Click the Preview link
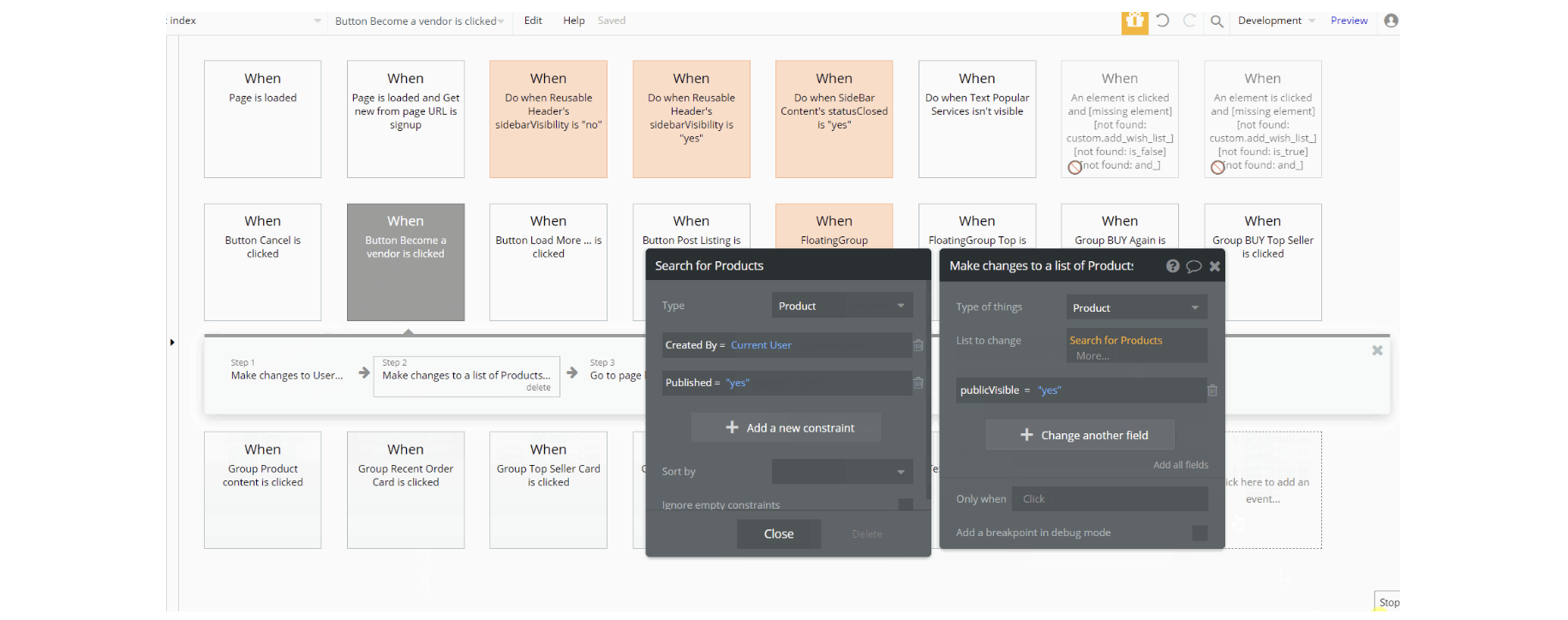This screenshot has height=620, width=1568. tap(1349, 21)
